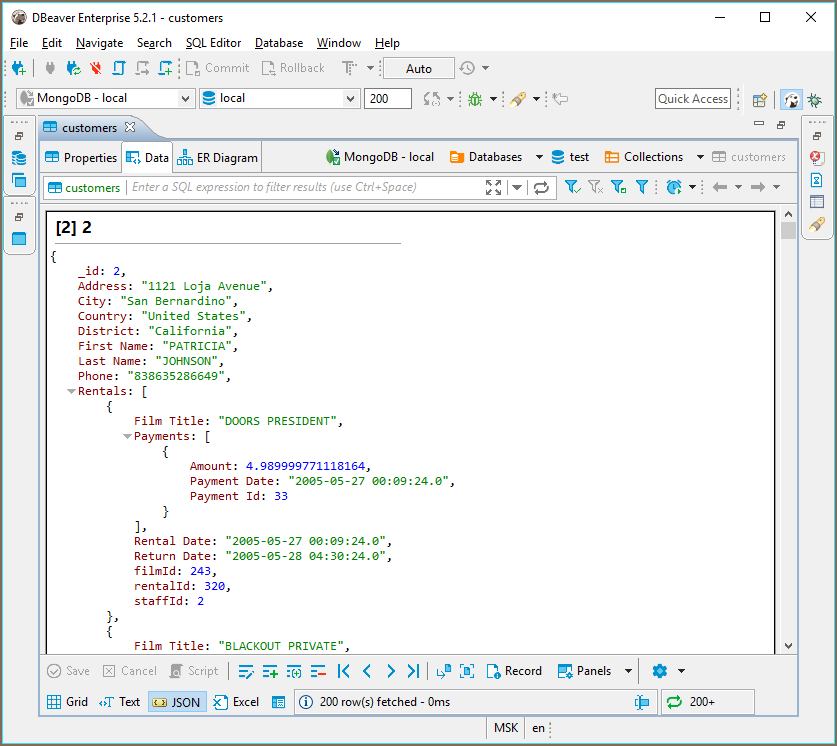Click the Auto commit mode button
Image resolution: width=837 pixels, height=746 pixels.
click(x=419, y=68)
